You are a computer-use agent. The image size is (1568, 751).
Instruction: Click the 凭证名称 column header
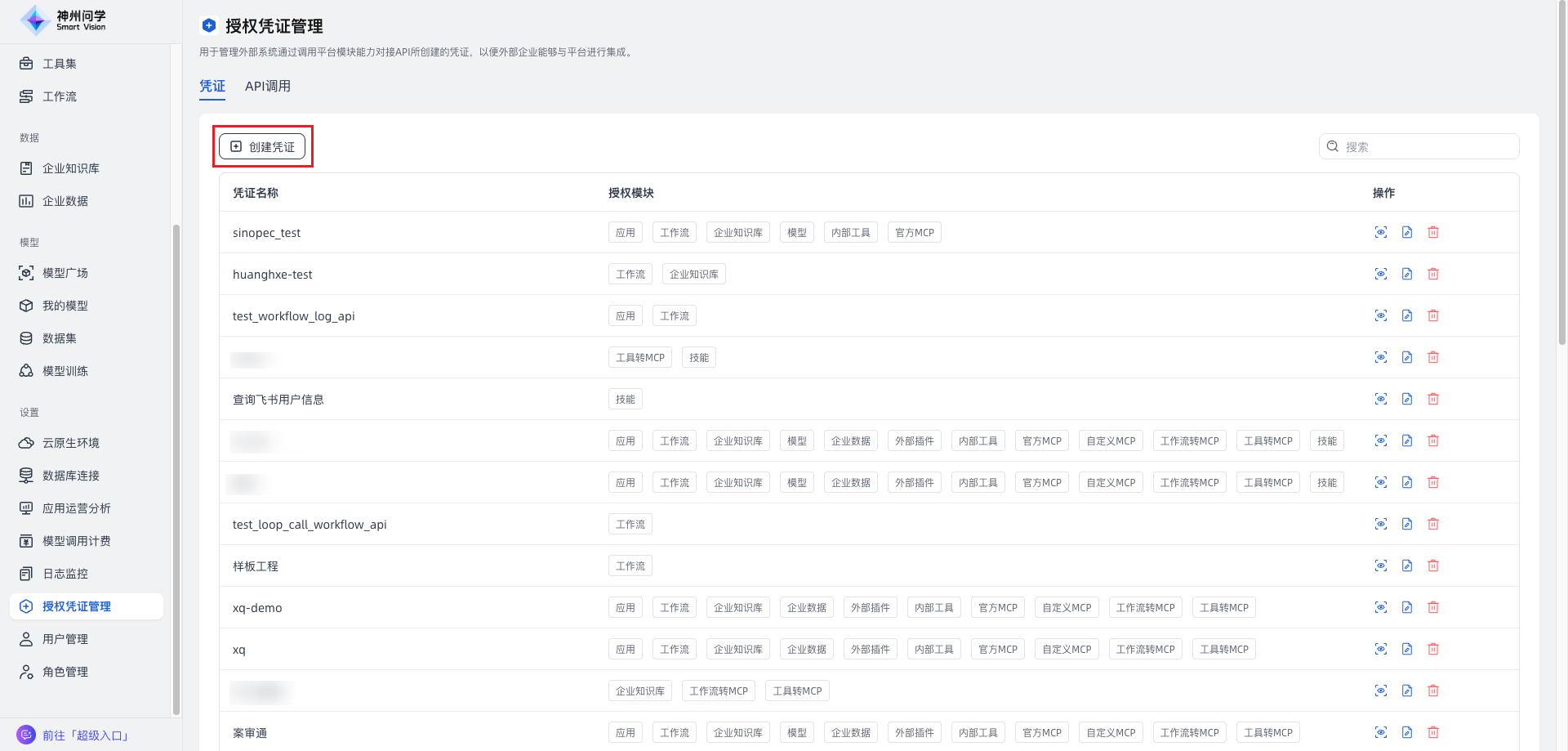[256, 193]
